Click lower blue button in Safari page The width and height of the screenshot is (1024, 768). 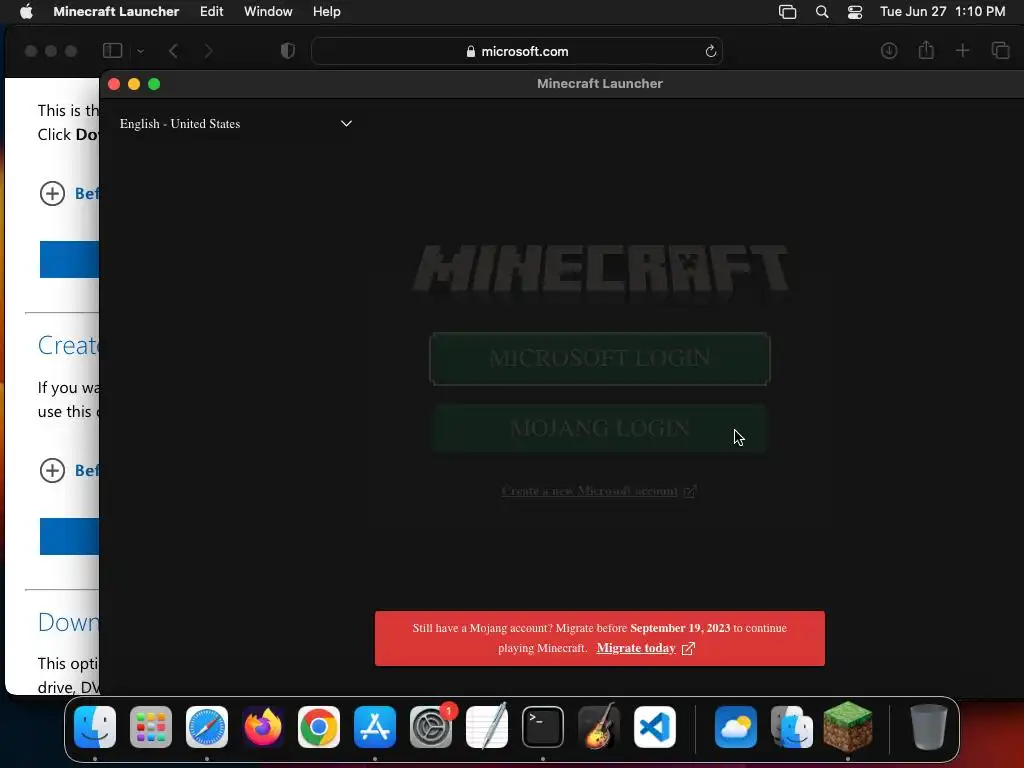coord(69,536)
